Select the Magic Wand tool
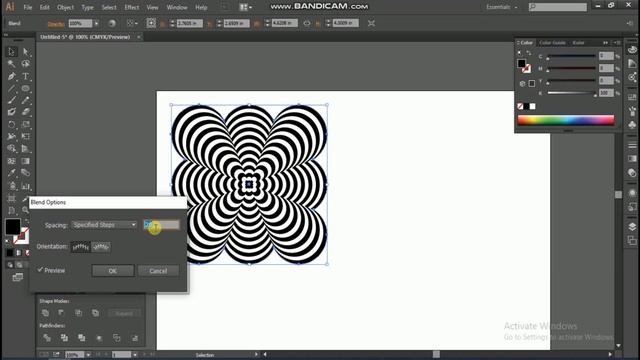Image resolution: width=640 pixels, height=360 pixels. click(x=11, y=64)
